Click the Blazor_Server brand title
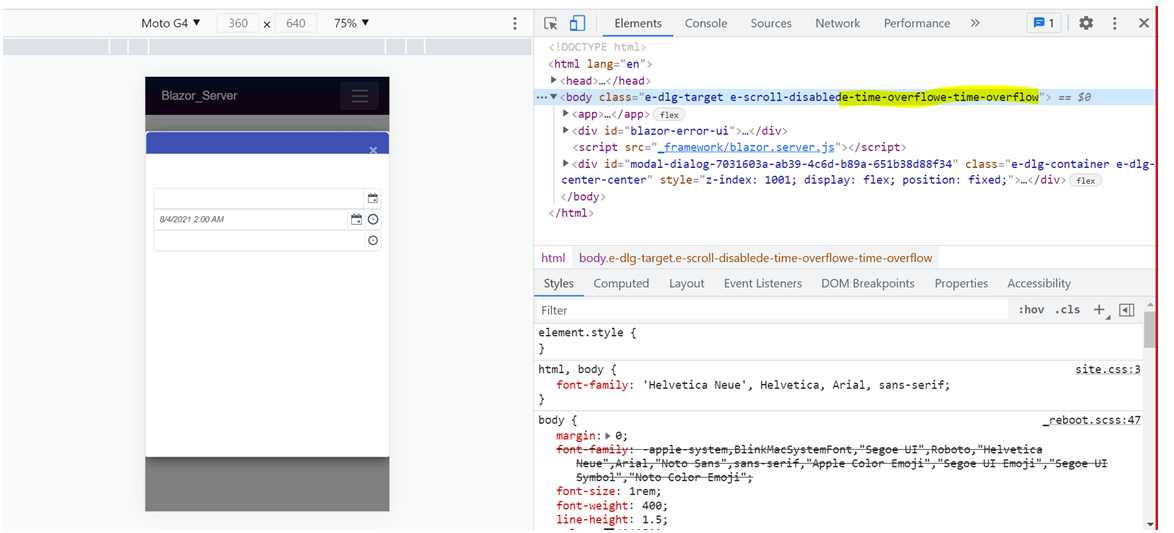This screenshot has width=1174, height=533. click(x=199, y=96)
